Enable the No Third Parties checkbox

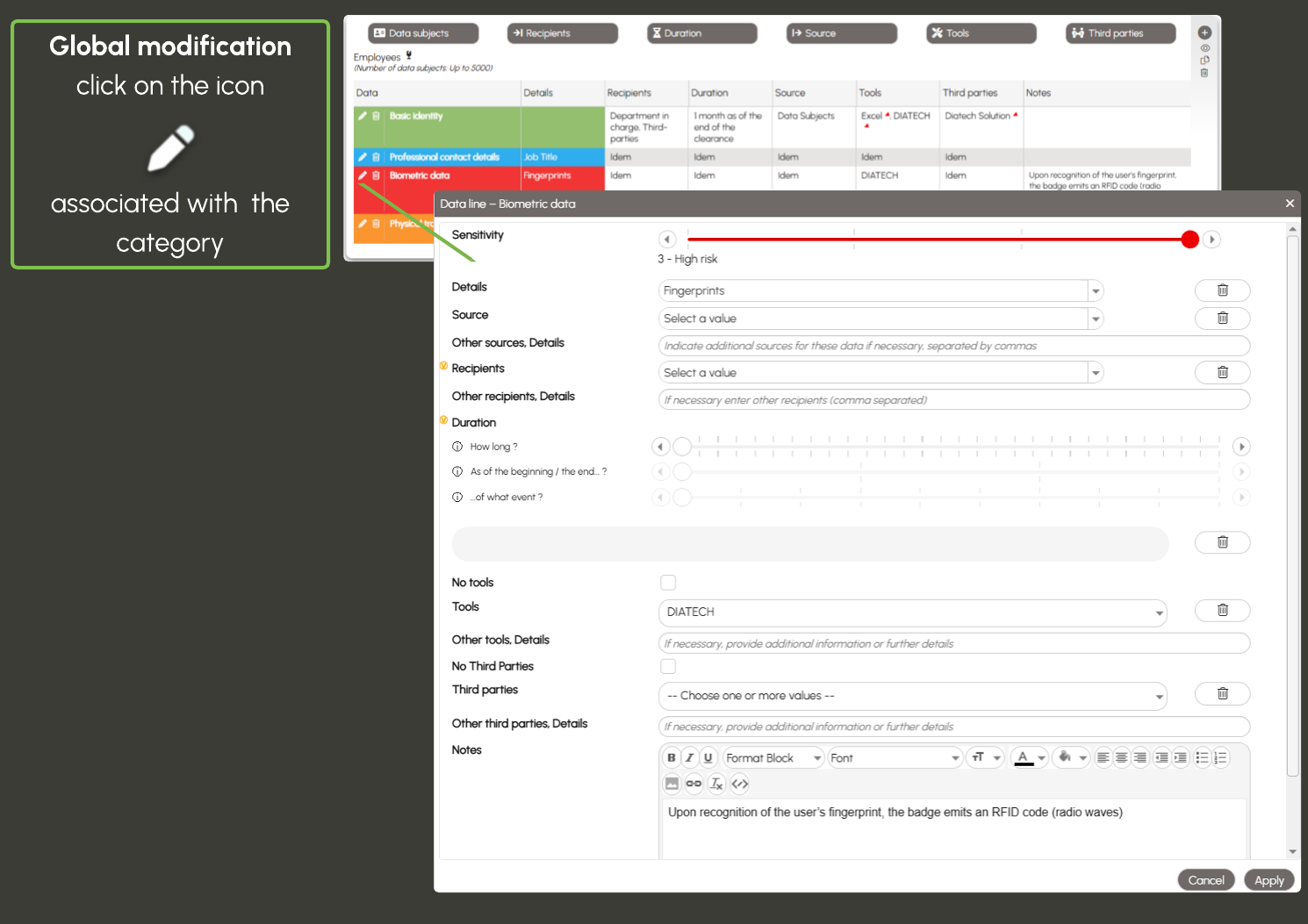tap(668, 667)
